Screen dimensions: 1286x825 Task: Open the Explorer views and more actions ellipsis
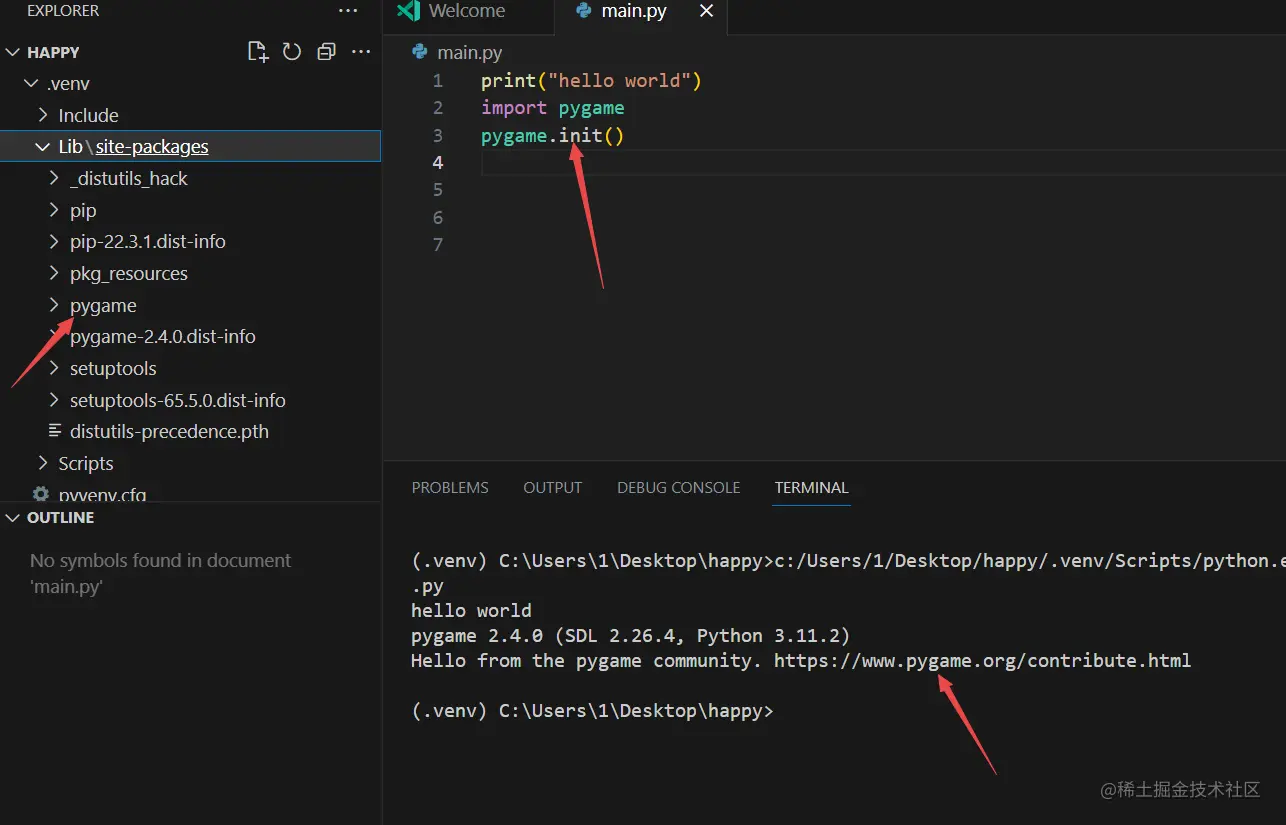(348, 11)
